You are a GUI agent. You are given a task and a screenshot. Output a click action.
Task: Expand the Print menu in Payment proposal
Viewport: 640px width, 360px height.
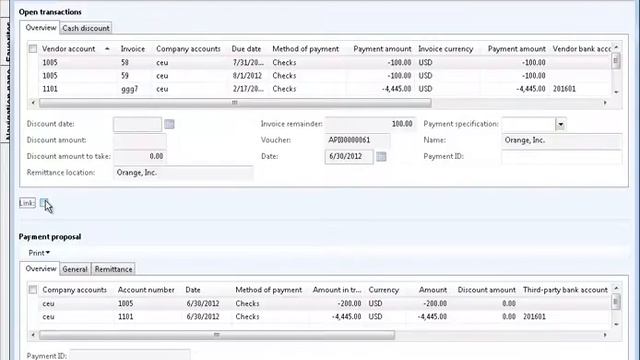tap(39, 253)
